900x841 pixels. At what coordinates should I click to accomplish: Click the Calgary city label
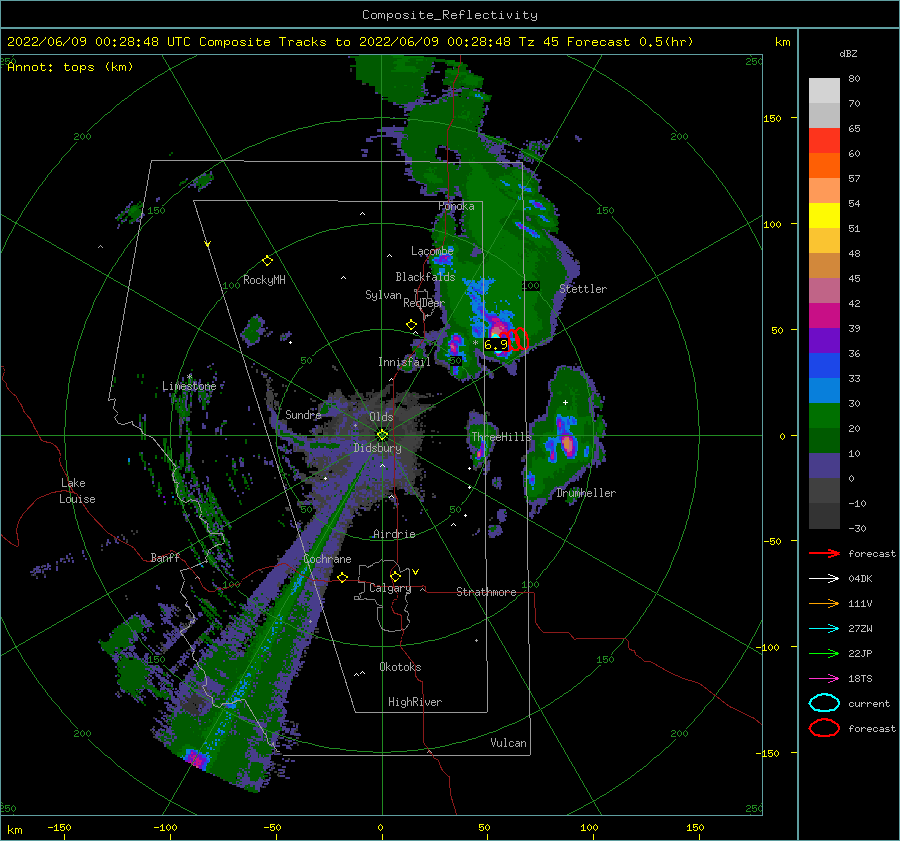pos(390,588)
